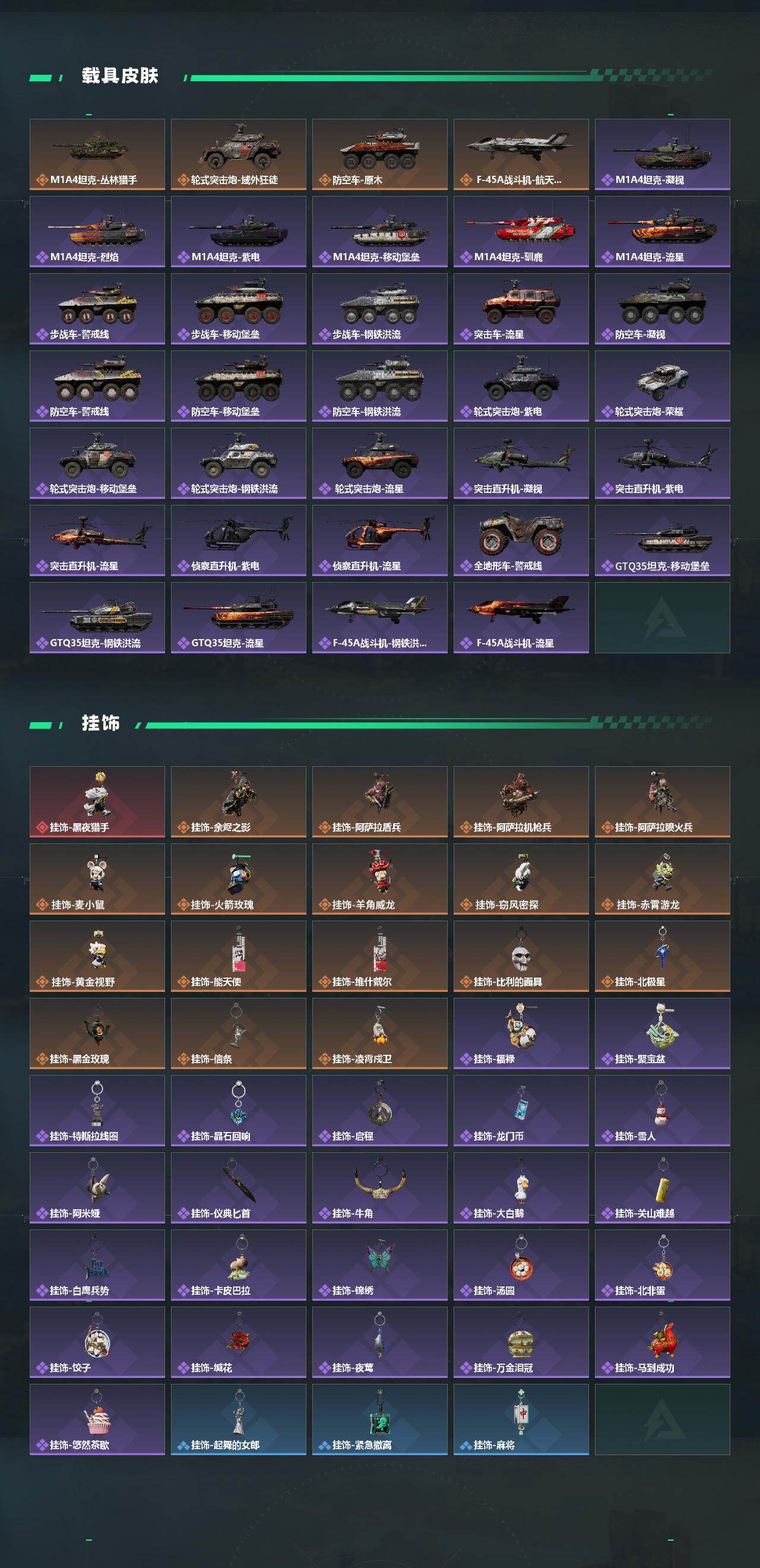Click the 载具皮肤 section header

[x=120, y=76]
